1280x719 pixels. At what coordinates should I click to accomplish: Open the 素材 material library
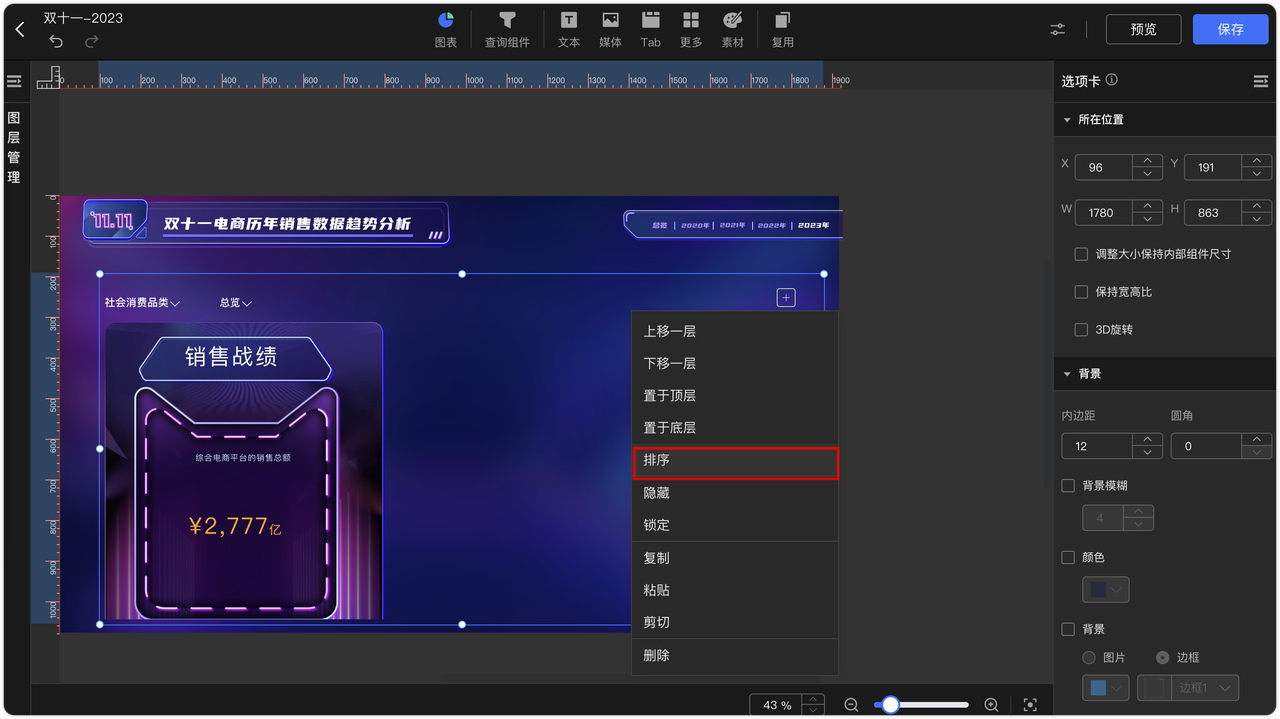click(x=733, y=29)
